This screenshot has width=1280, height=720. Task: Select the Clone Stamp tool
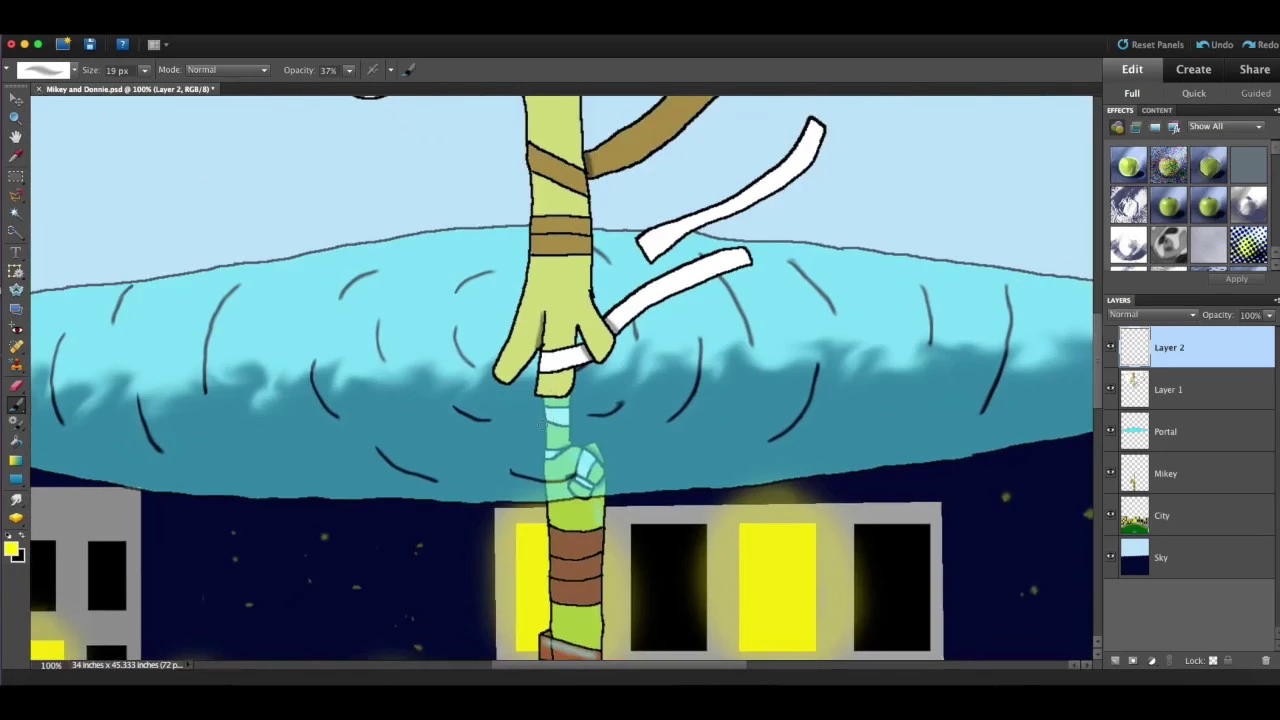16,365
